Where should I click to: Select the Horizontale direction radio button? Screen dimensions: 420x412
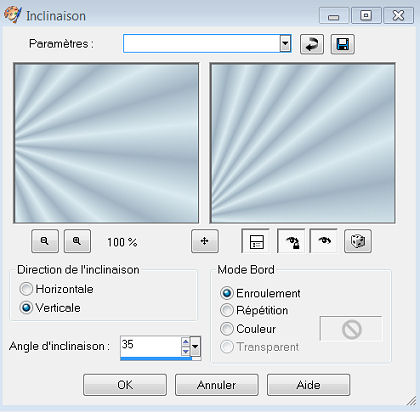[26, 289]
